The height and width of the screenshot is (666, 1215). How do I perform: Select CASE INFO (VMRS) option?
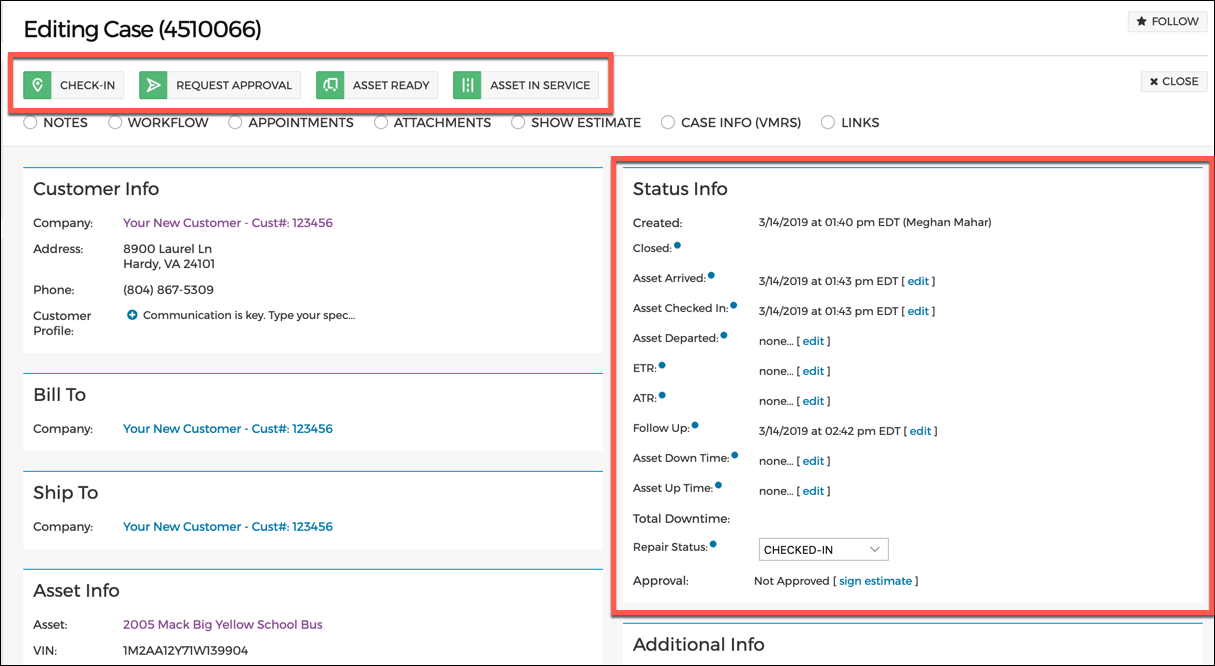(x=667, y=122)
